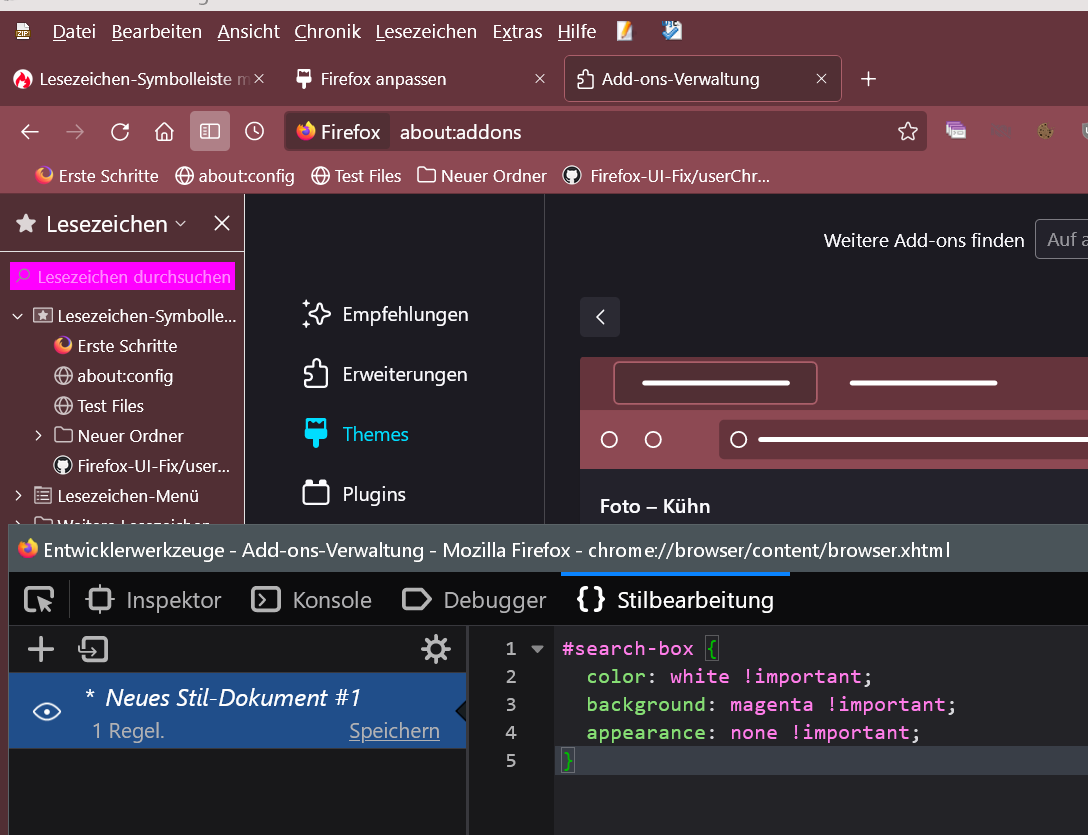Collapse the Lesezeichen-Symbolleiste tree node
Viewport: 1088px width, 835px height.
(17, 316)
